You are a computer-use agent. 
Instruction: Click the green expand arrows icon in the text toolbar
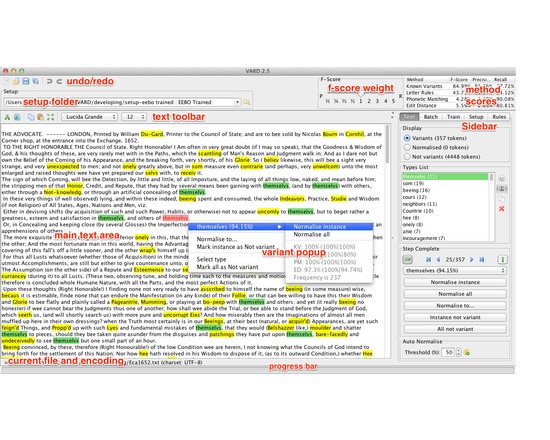tap(51, 117)
